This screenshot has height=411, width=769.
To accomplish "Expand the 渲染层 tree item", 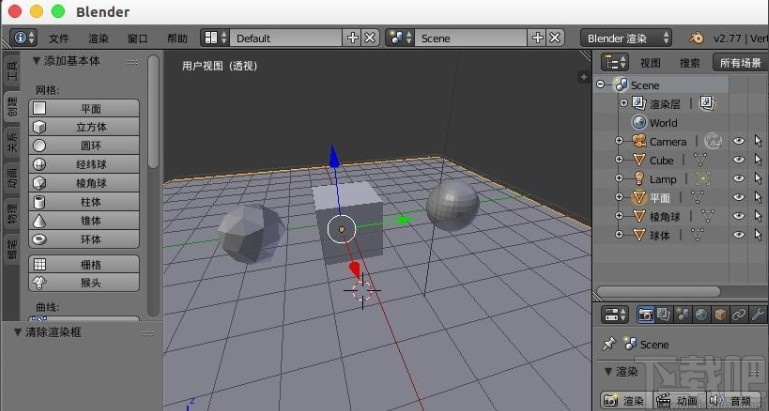I will (624, 103).
